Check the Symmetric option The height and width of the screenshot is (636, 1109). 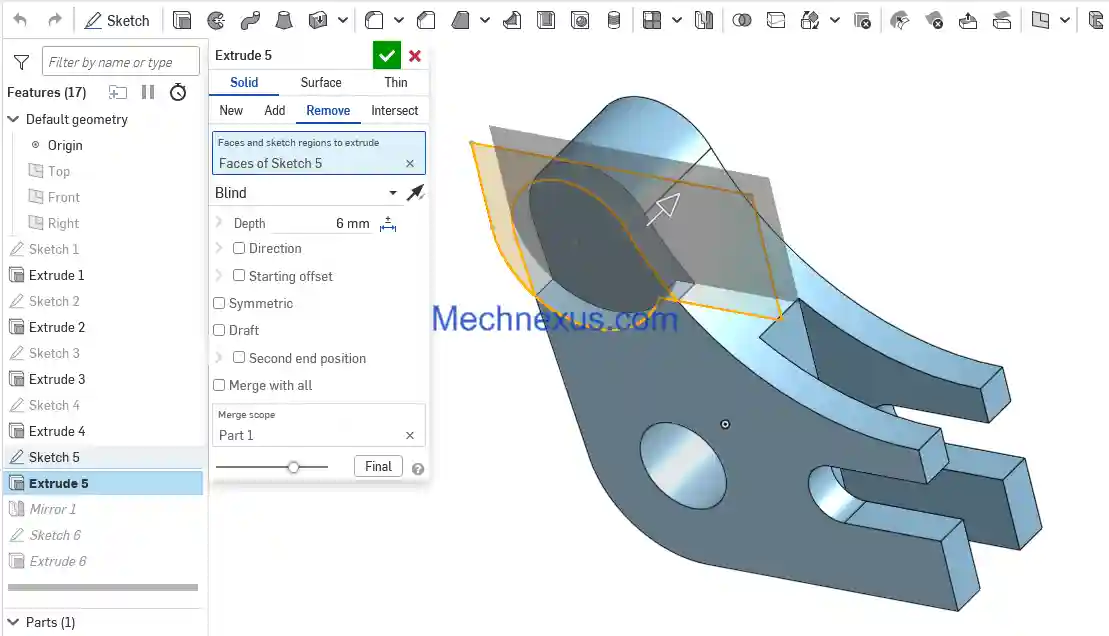[x=219, y=303]
